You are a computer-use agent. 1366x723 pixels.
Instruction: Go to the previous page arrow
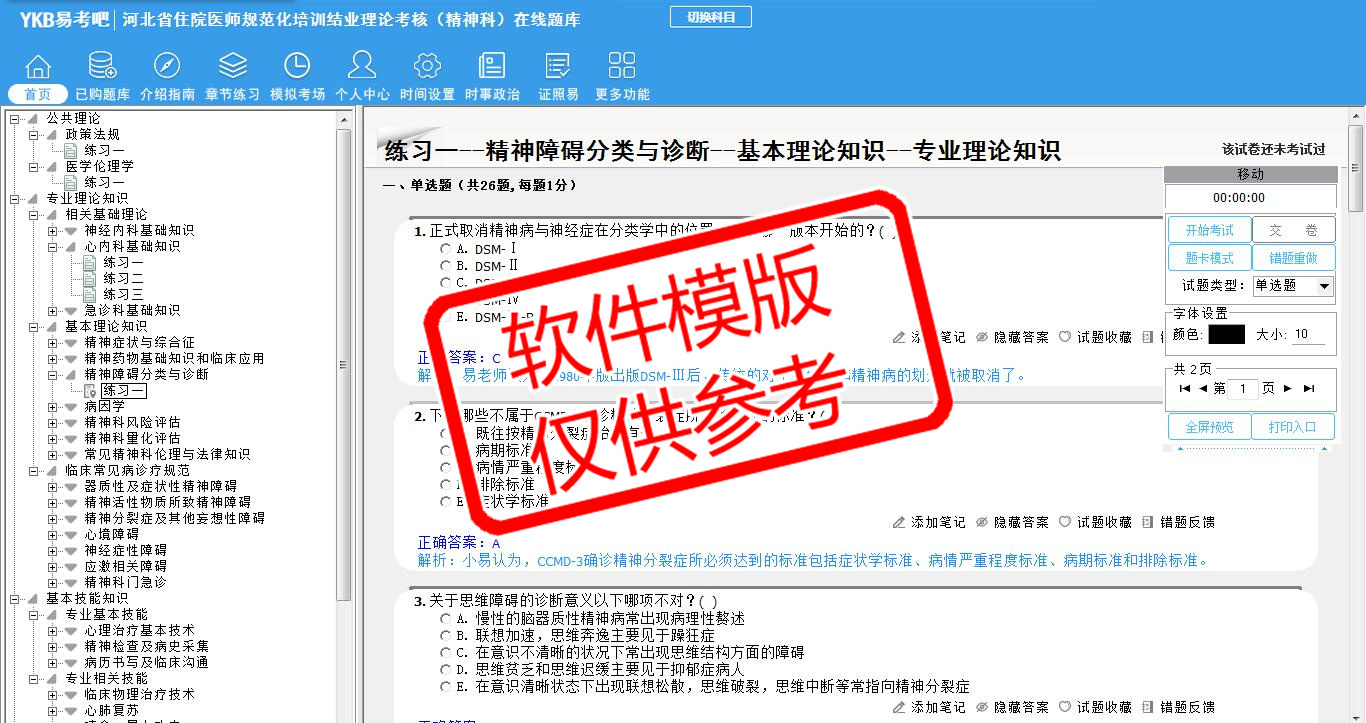(1203, 389)
